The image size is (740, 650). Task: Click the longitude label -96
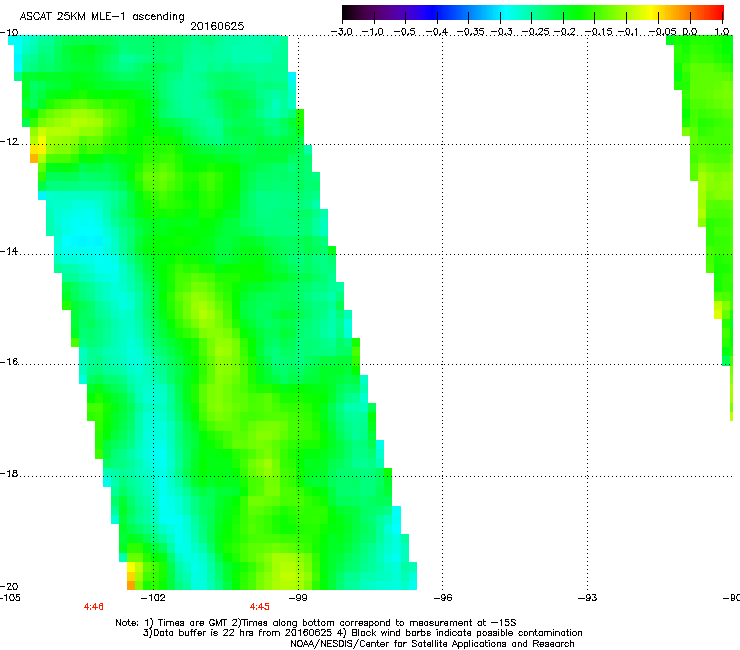(x=443, y=598)
